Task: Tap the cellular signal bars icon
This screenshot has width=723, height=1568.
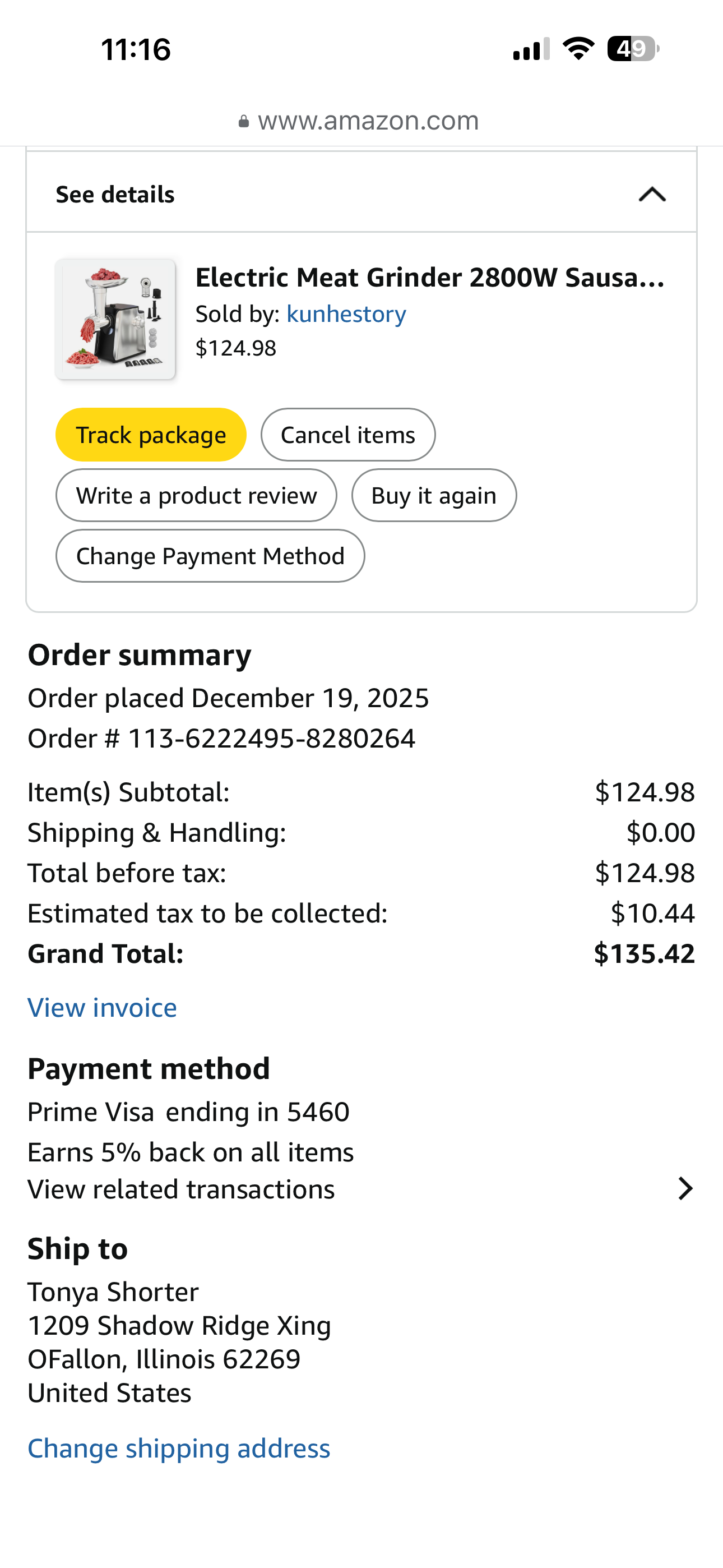Action: pos(531,49)
